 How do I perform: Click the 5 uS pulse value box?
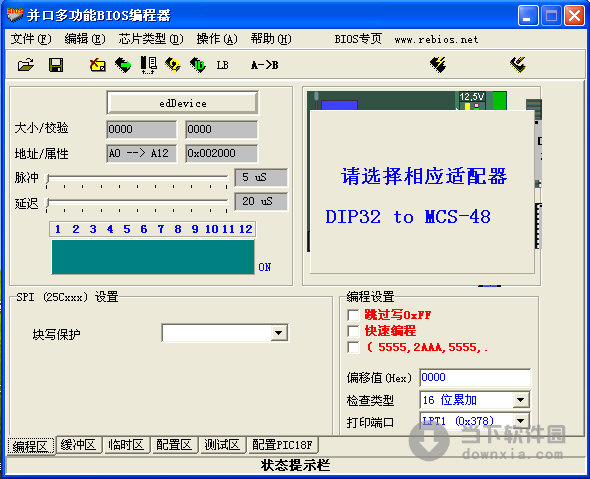(x=261, y=177)
